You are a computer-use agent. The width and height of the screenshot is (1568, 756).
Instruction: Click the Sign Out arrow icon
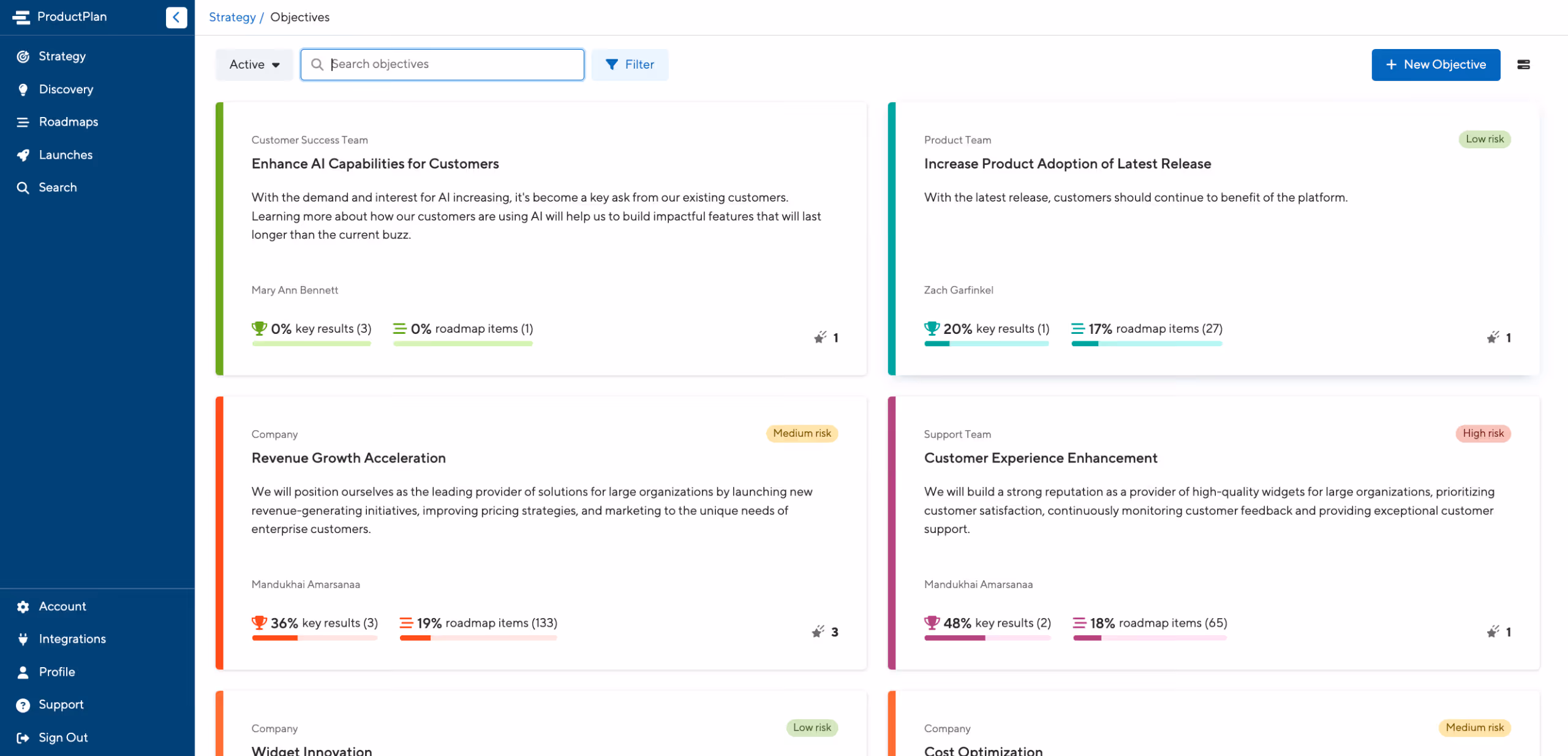(23, 738)
